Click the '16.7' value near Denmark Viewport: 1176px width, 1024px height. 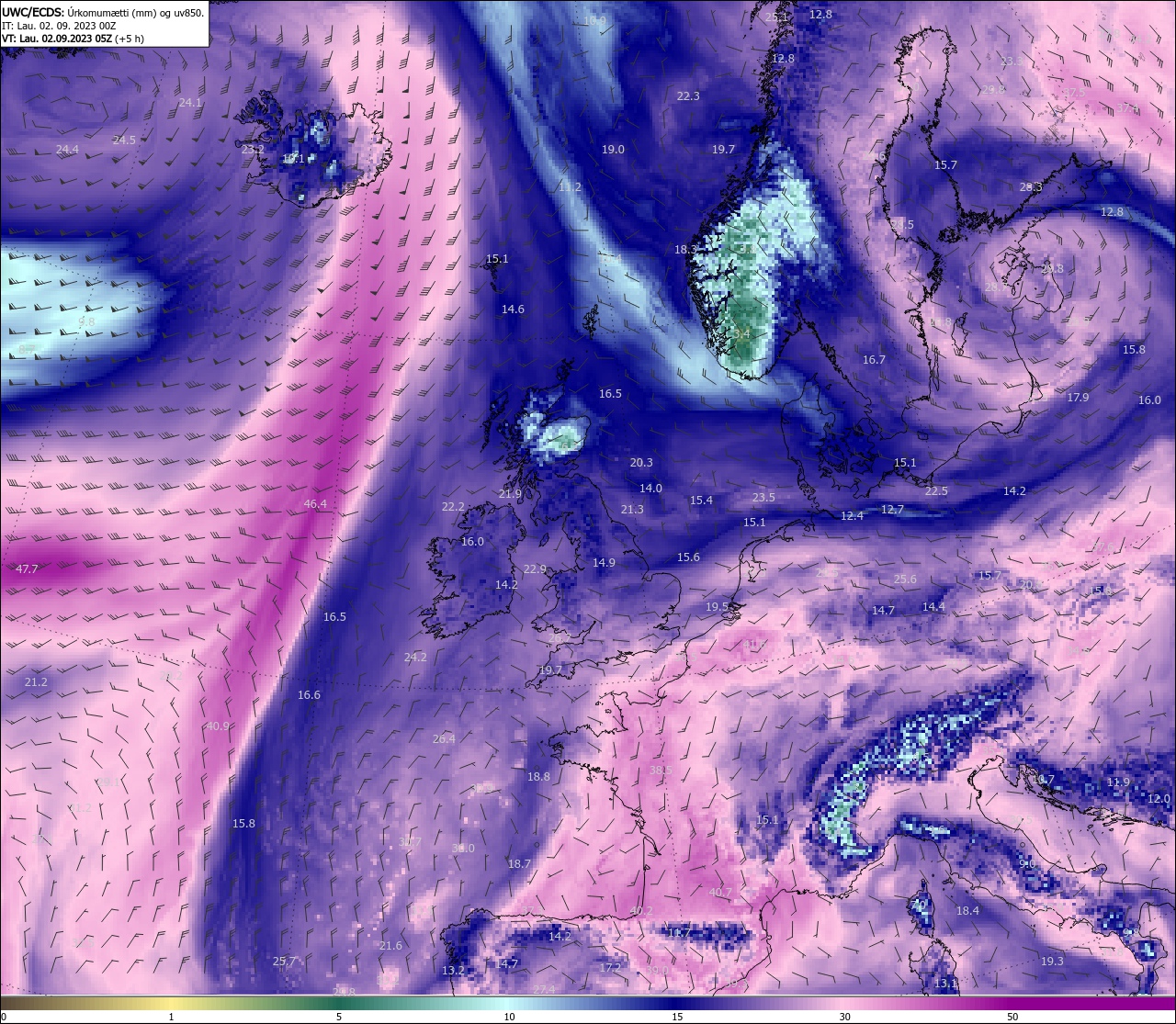pyautogui.click(x=874, y=360)
